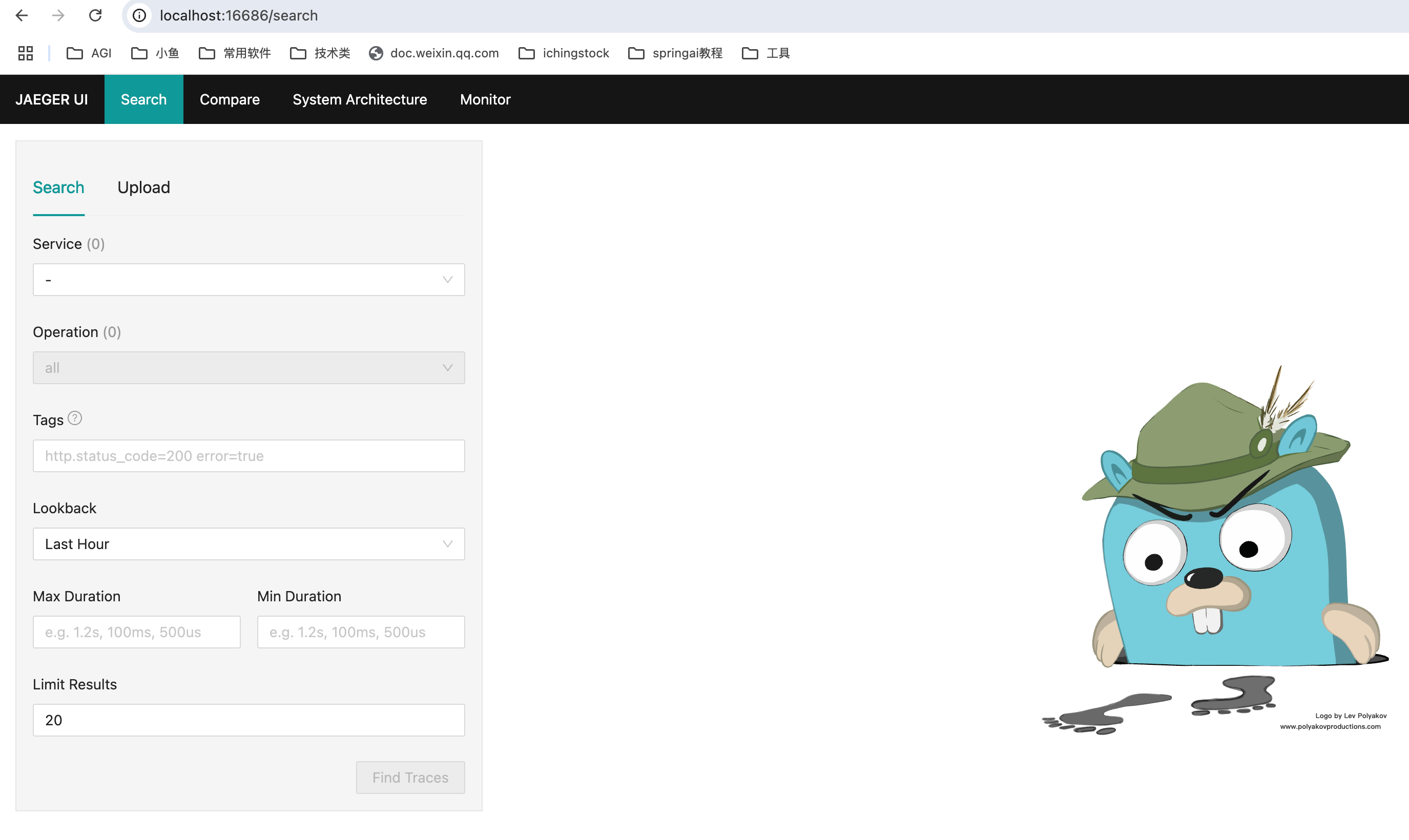Open the apps grid icon in bookmarks bar
The height and width of the screenshot is (840, 1409).
coord(26,53)
